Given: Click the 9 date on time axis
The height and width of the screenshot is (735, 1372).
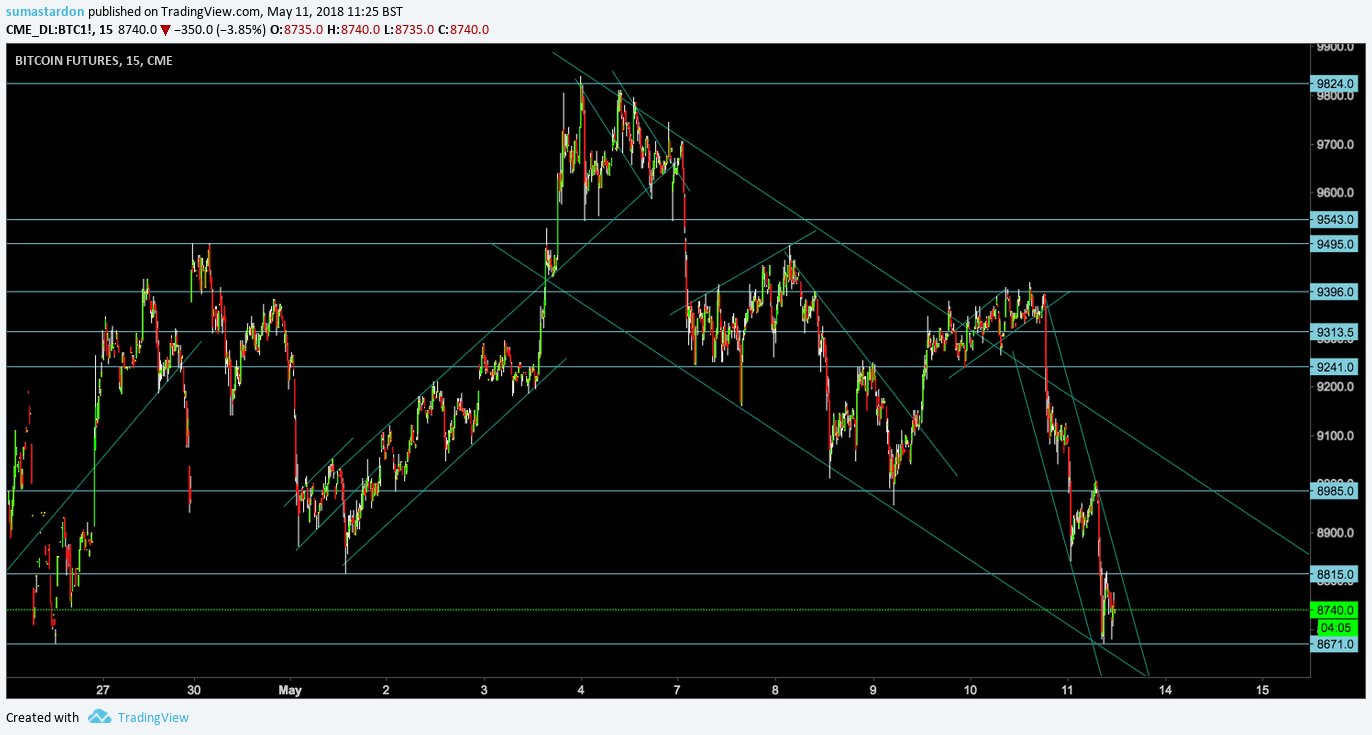Looking at the screenshot, I should (x=873, y=690).
